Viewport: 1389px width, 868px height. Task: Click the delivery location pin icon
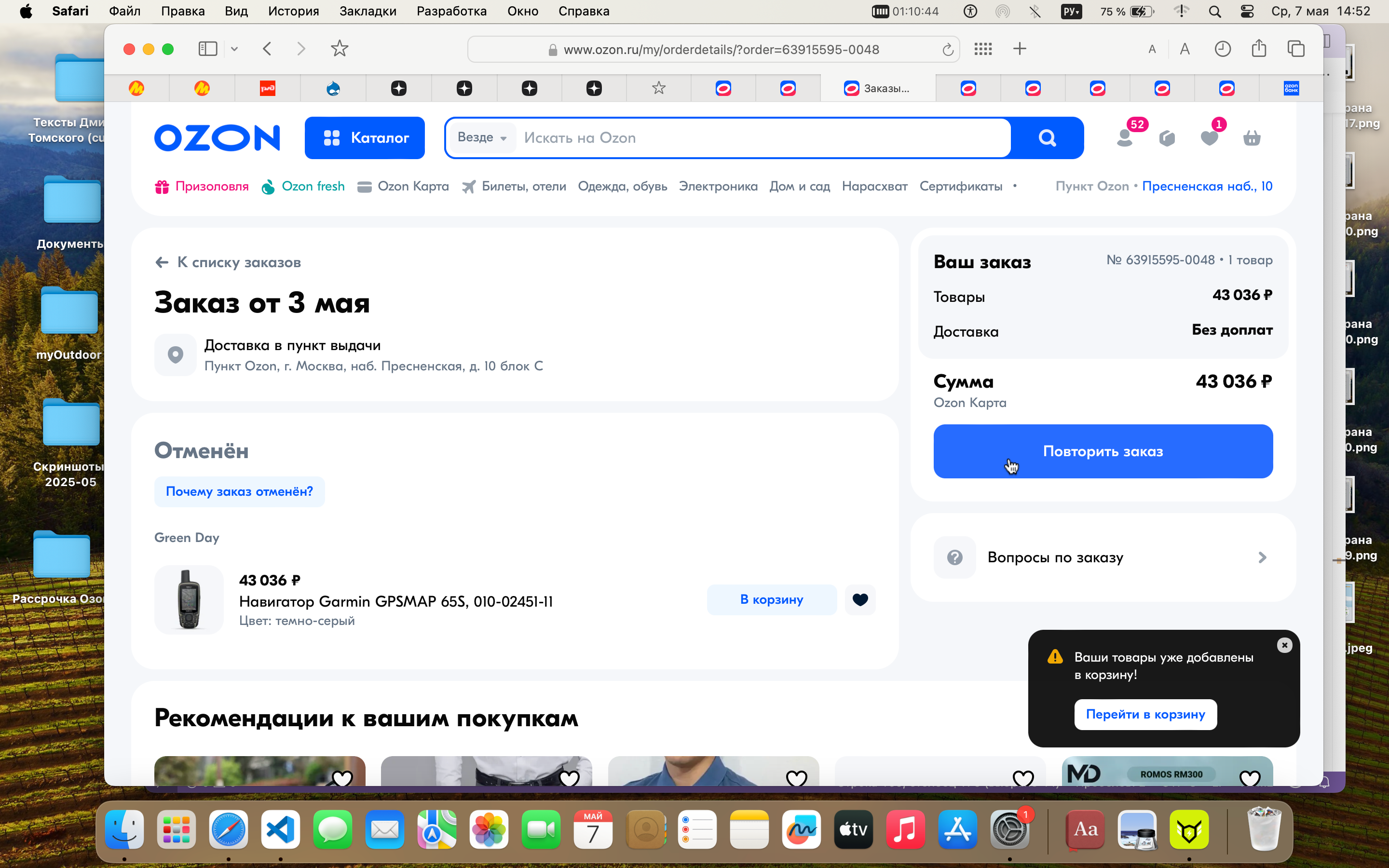[176, 355]
